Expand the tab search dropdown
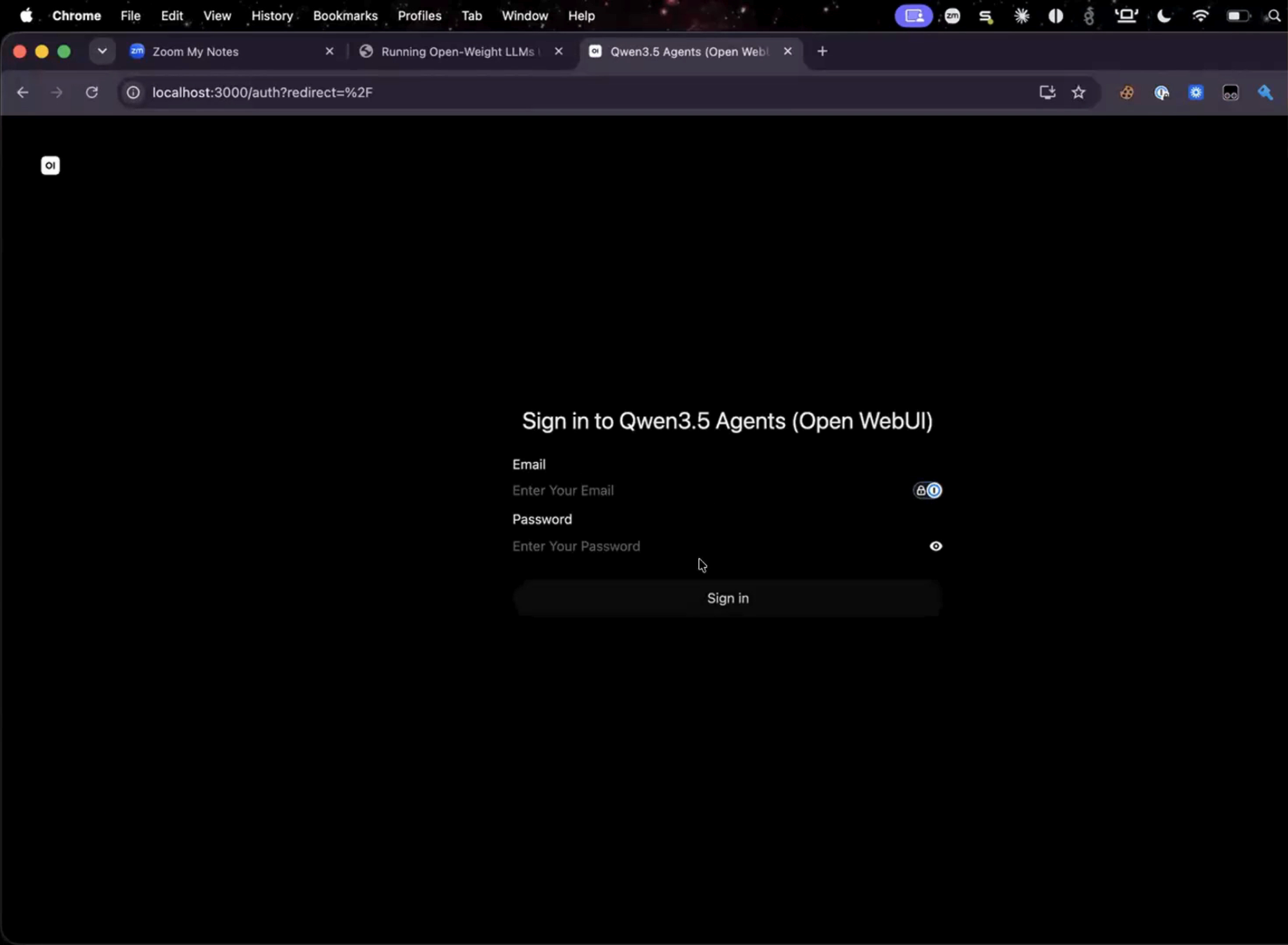The height and width of the screenshot is (945, 1288). 102,52
